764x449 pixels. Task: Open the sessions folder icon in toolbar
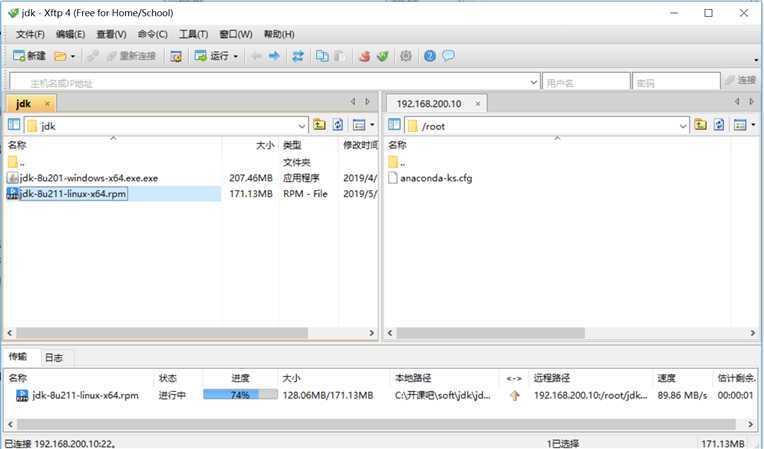[x=60, y=56]
